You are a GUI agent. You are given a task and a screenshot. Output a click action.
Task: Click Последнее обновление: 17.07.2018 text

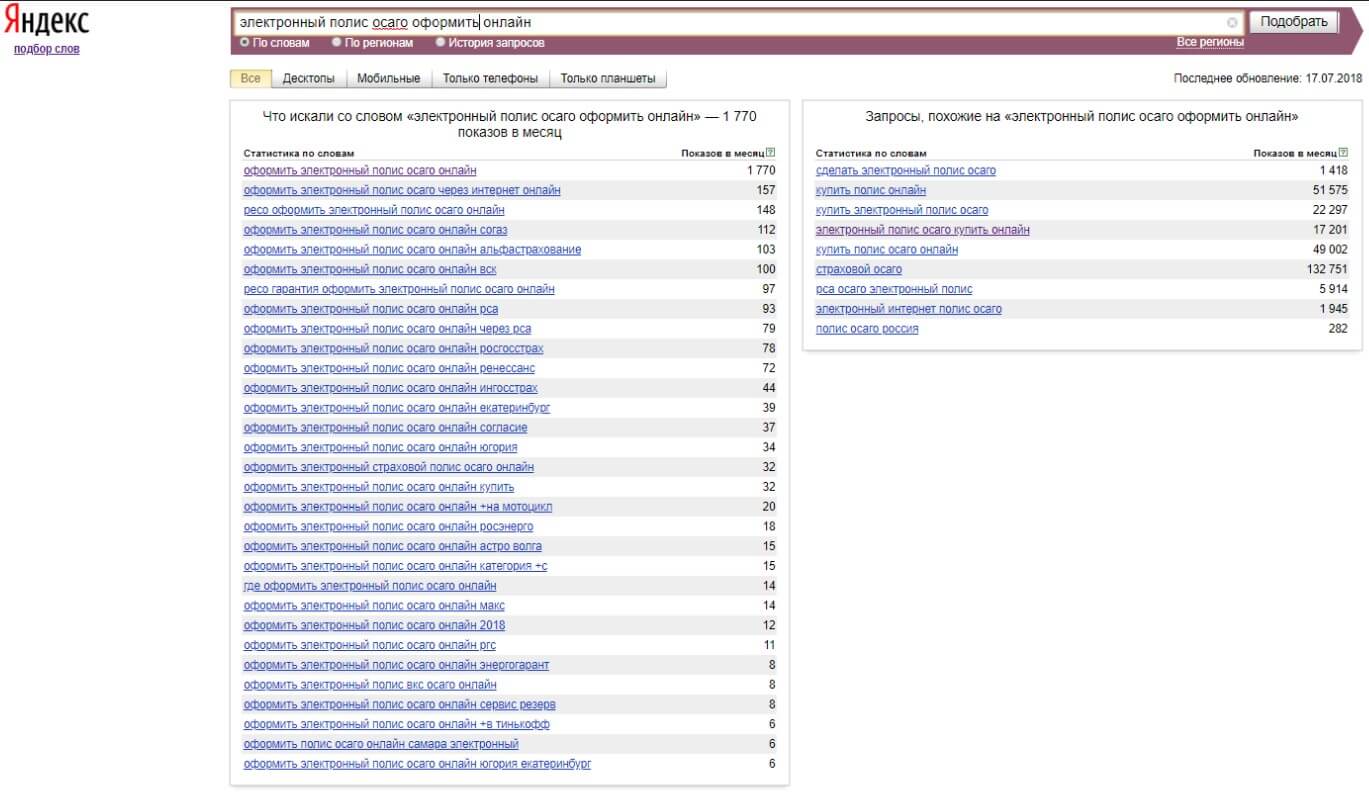1268,78
